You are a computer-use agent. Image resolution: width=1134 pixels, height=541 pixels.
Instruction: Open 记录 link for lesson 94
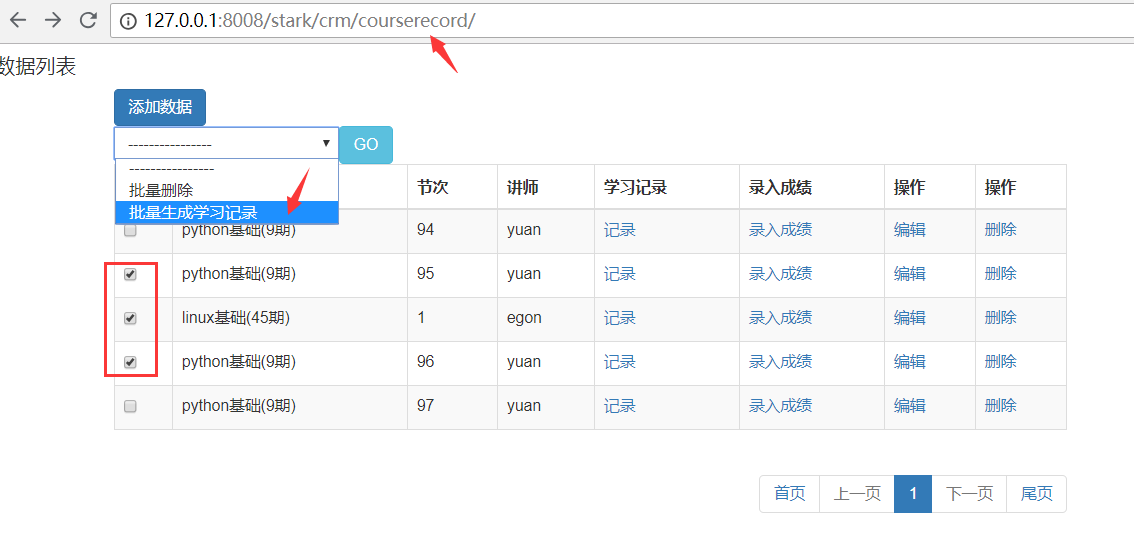620,230
